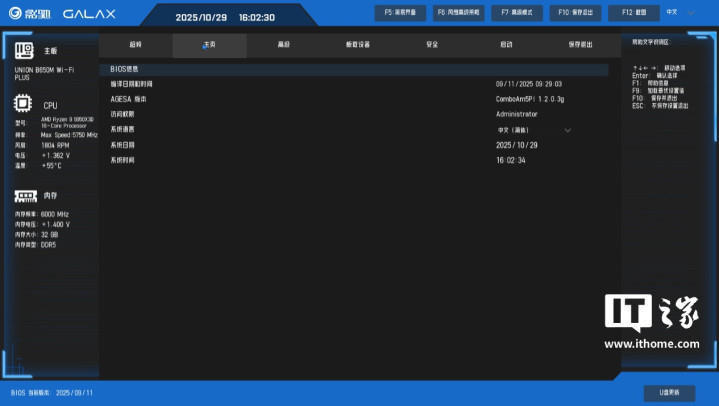Open the 安全 security tab

[432, 44]
